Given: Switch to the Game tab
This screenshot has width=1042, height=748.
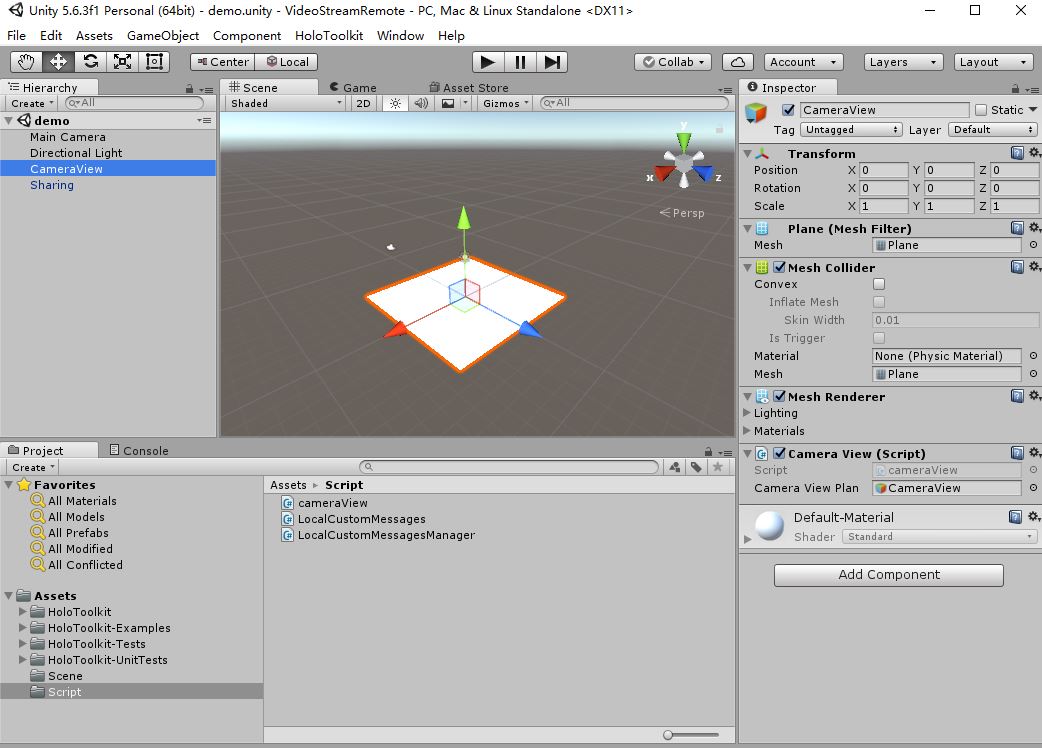Looking at the screenshot, I should click(353, 88).
